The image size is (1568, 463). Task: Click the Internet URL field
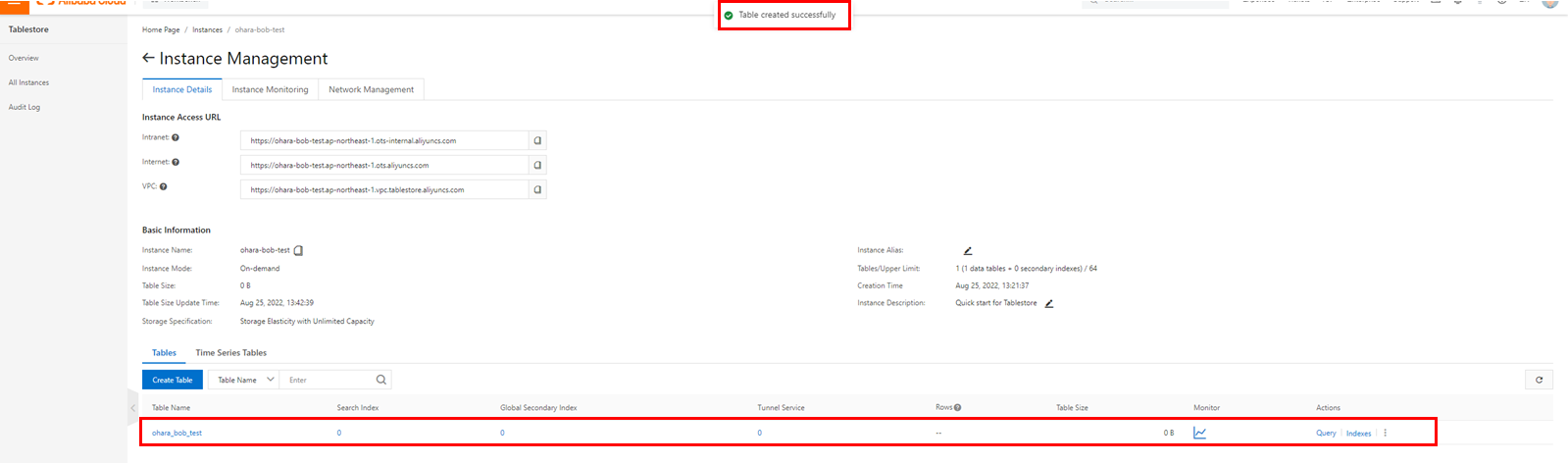[385, 165]
